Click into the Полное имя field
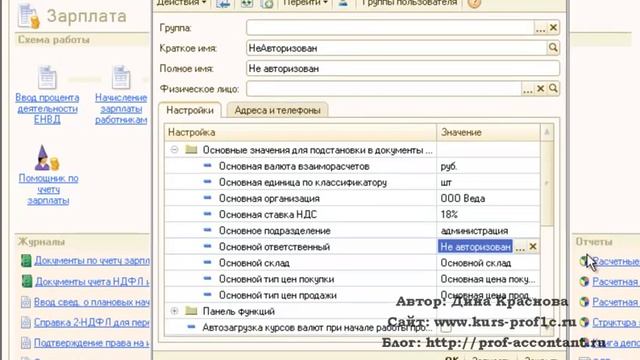The width and height of the screenshot is (640, 360). (x=403, y=68)
